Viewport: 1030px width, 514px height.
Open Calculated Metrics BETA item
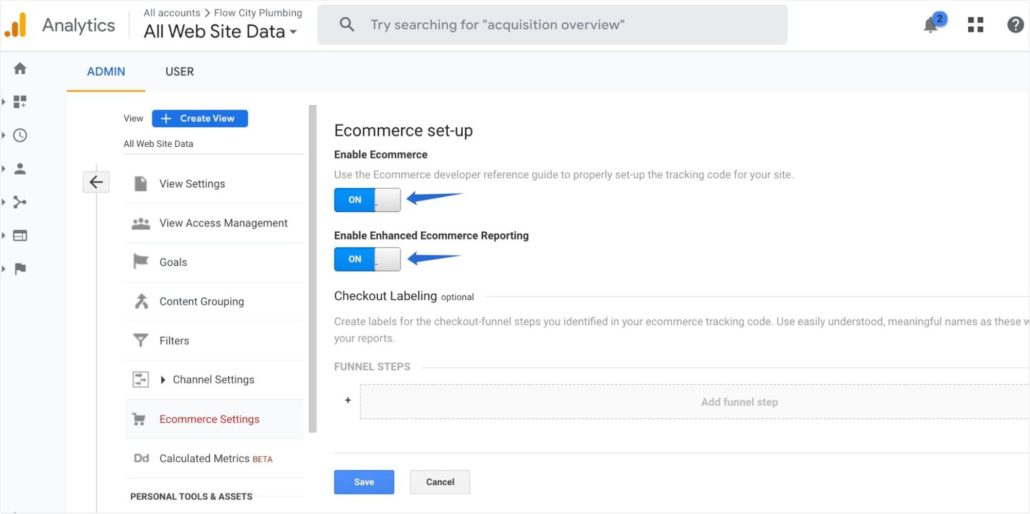coord(214,458)
